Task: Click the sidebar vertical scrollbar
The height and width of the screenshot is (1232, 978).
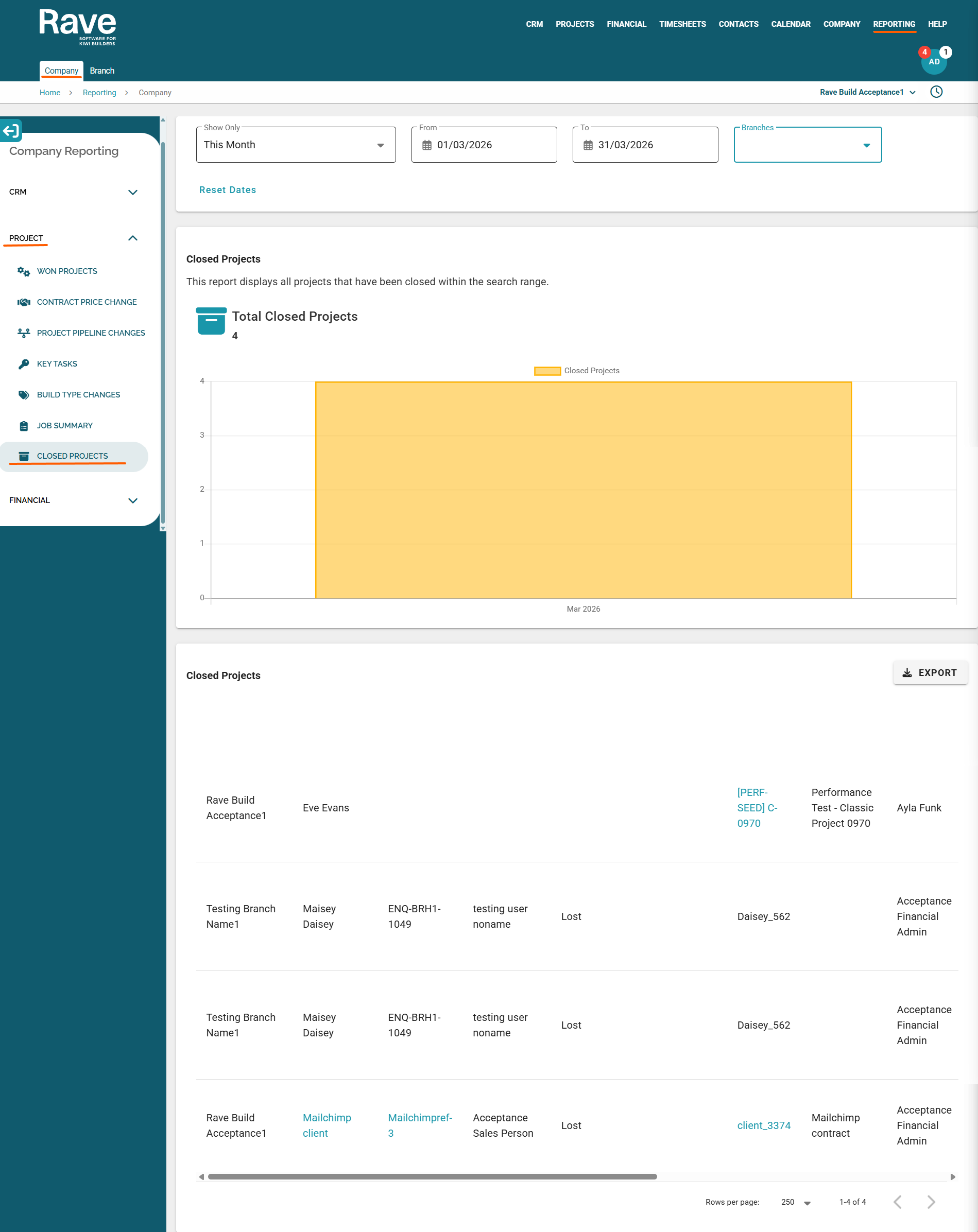Action: [163, 333]
